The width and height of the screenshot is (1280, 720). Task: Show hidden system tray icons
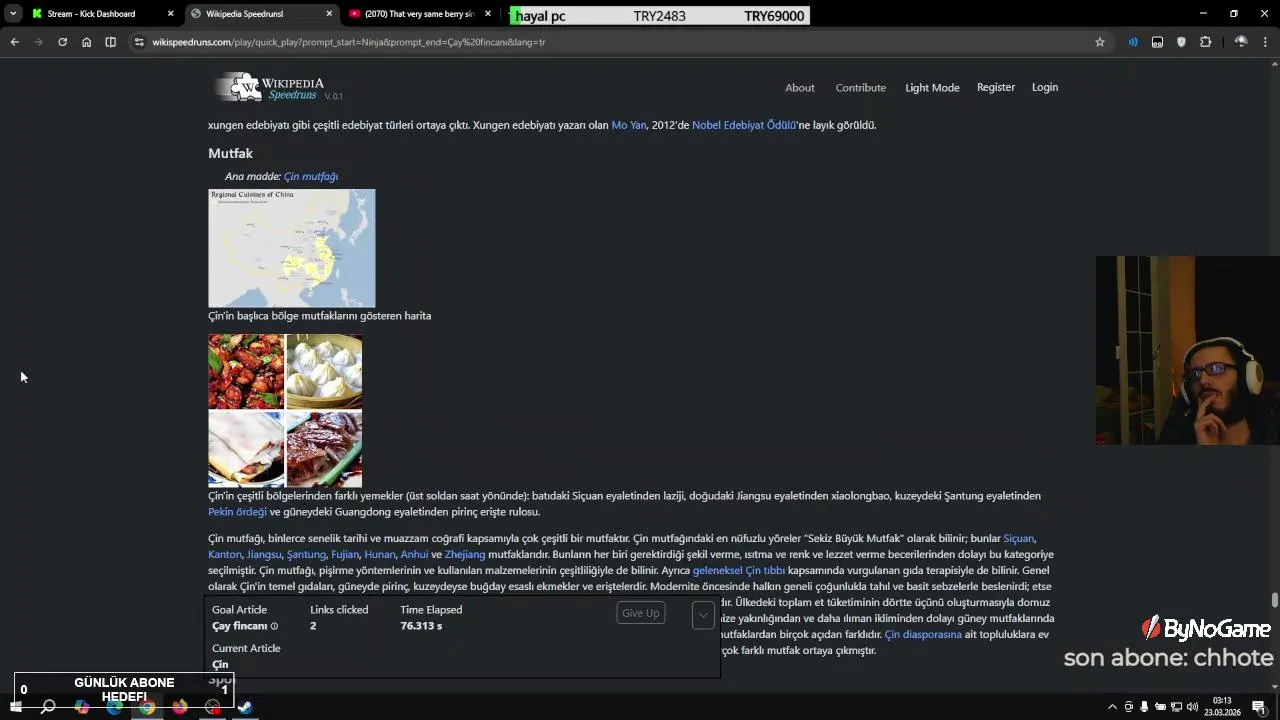(1112, 707)
